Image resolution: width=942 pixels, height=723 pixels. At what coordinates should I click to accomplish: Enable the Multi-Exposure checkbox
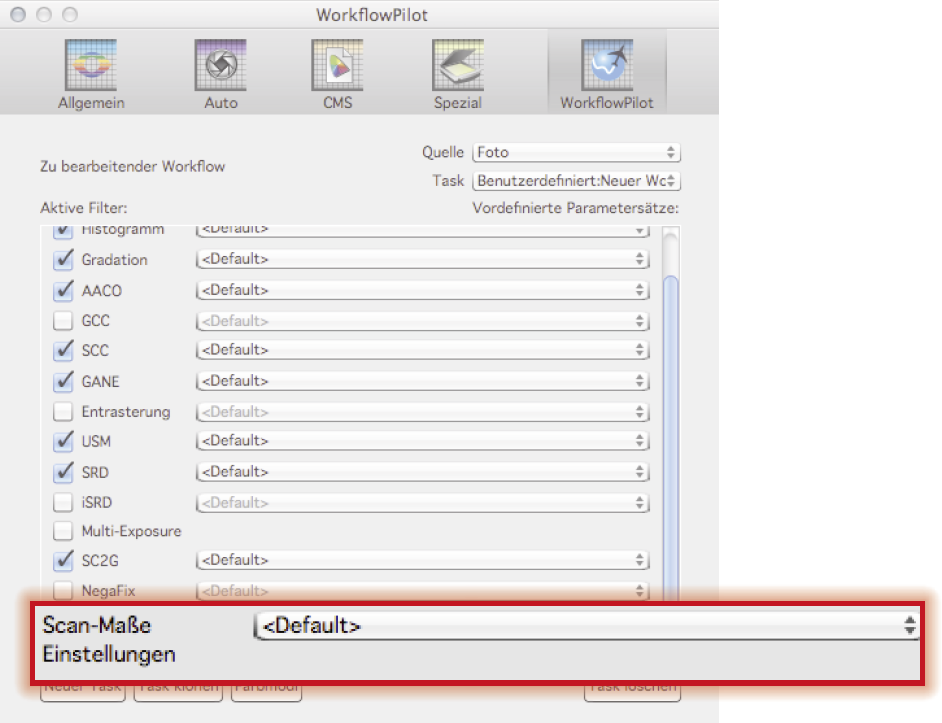coord(63,531)
